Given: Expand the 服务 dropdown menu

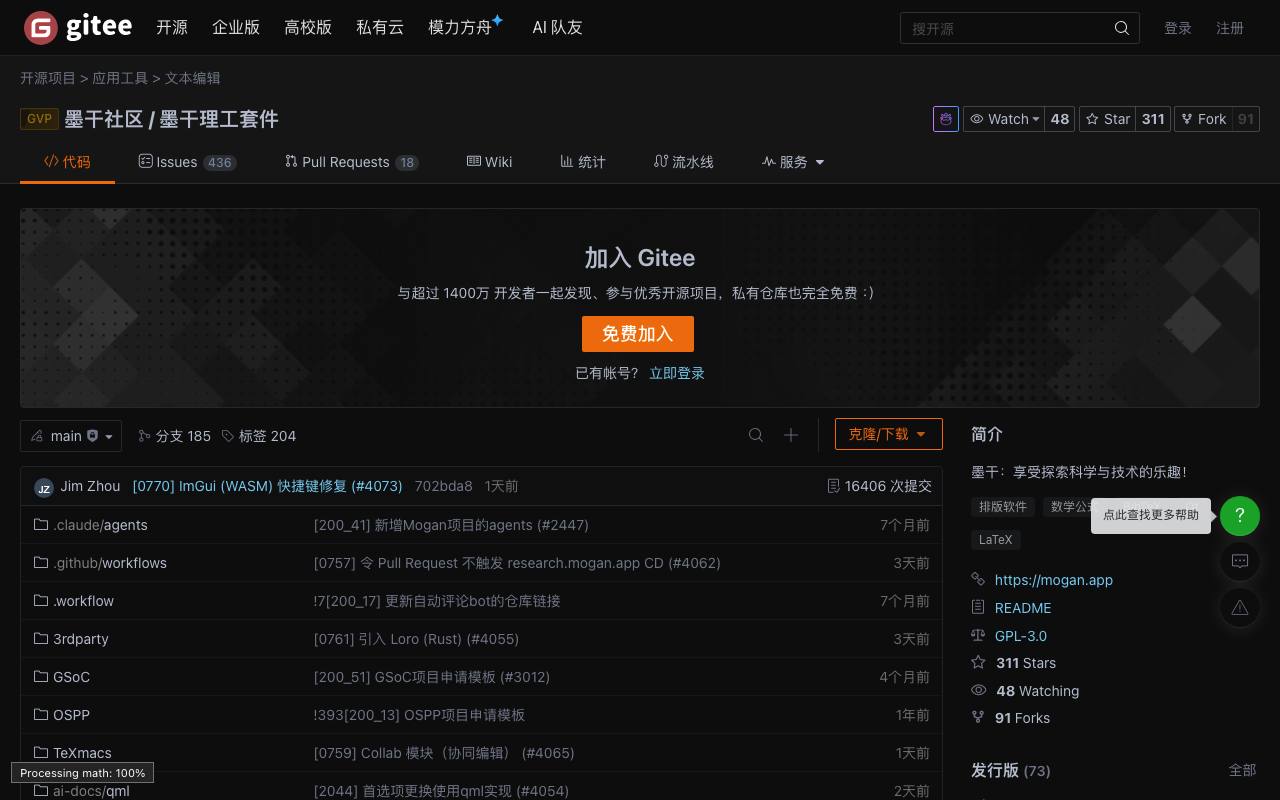Looking at the screenshot, I should tap(793, 162).
